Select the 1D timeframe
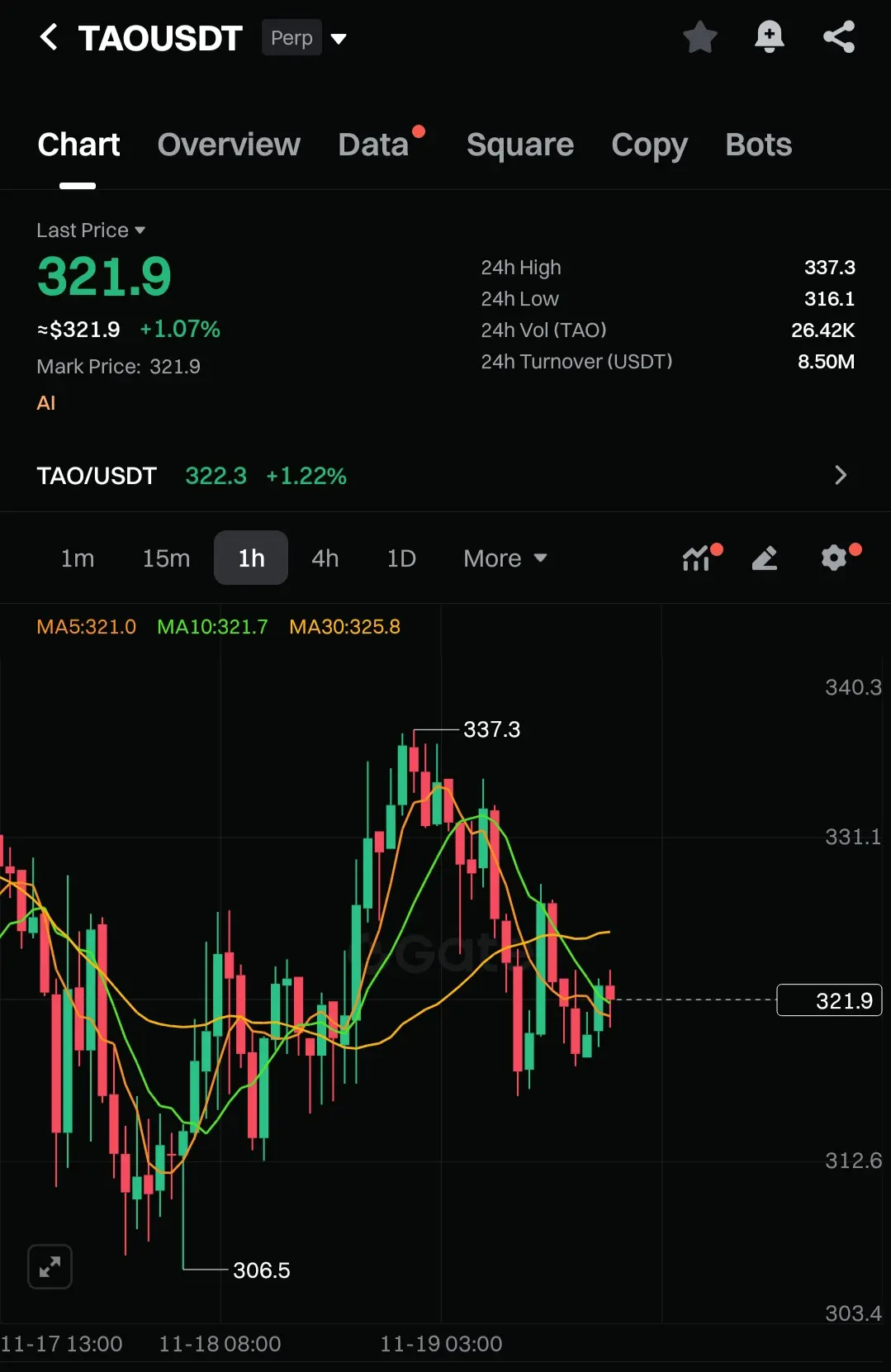Screen dimensions: 891x1372 (401, 558)
